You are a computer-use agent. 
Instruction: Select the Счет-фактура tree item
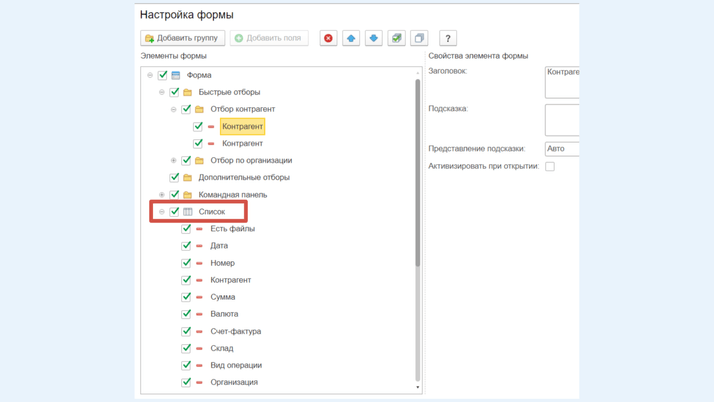[x=235, y=331]
